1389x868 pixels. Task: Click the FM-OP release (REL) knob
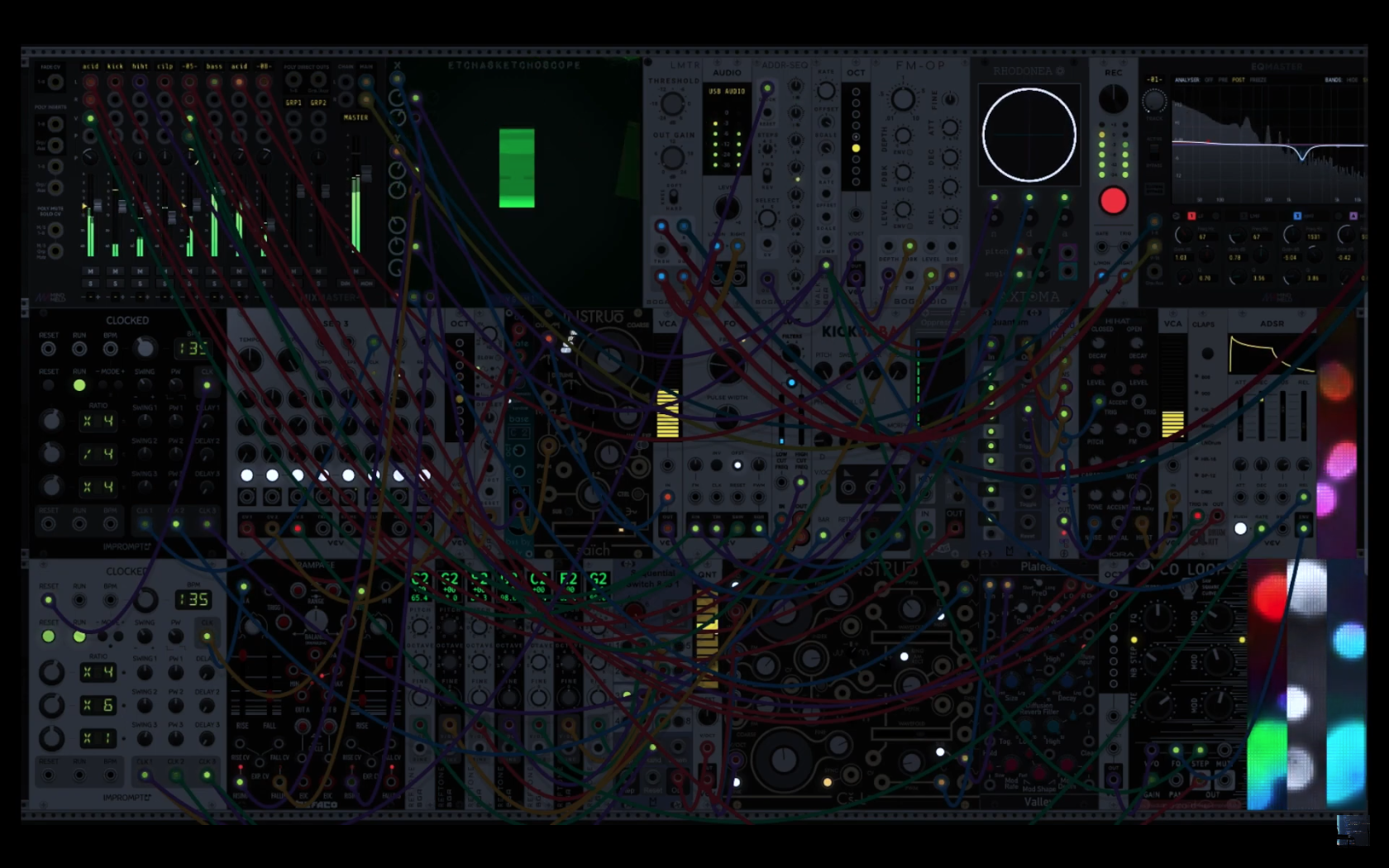(x=950, y=217)
